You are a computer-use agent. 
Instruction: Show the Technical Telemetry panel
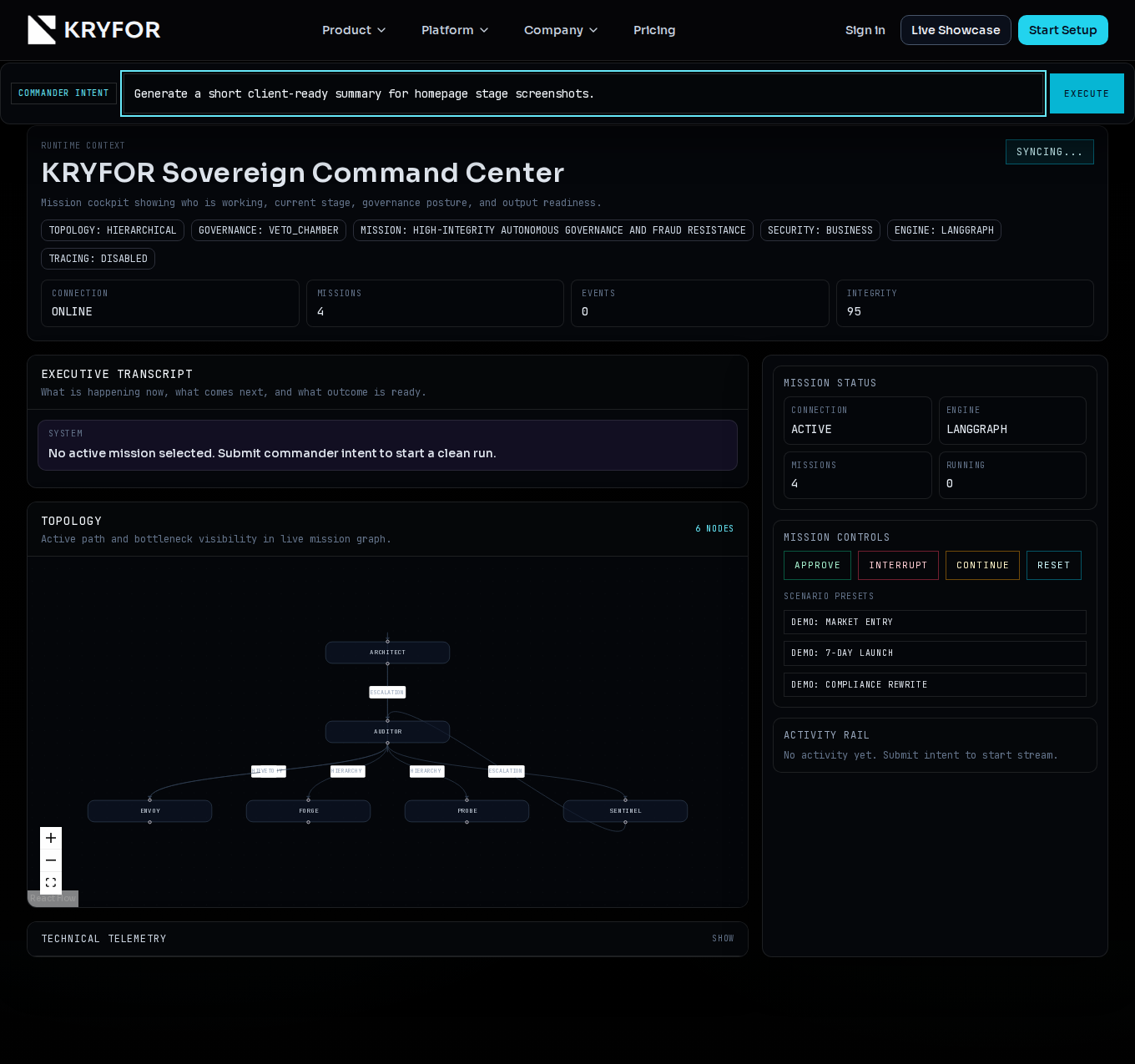[x=723, y=938]
